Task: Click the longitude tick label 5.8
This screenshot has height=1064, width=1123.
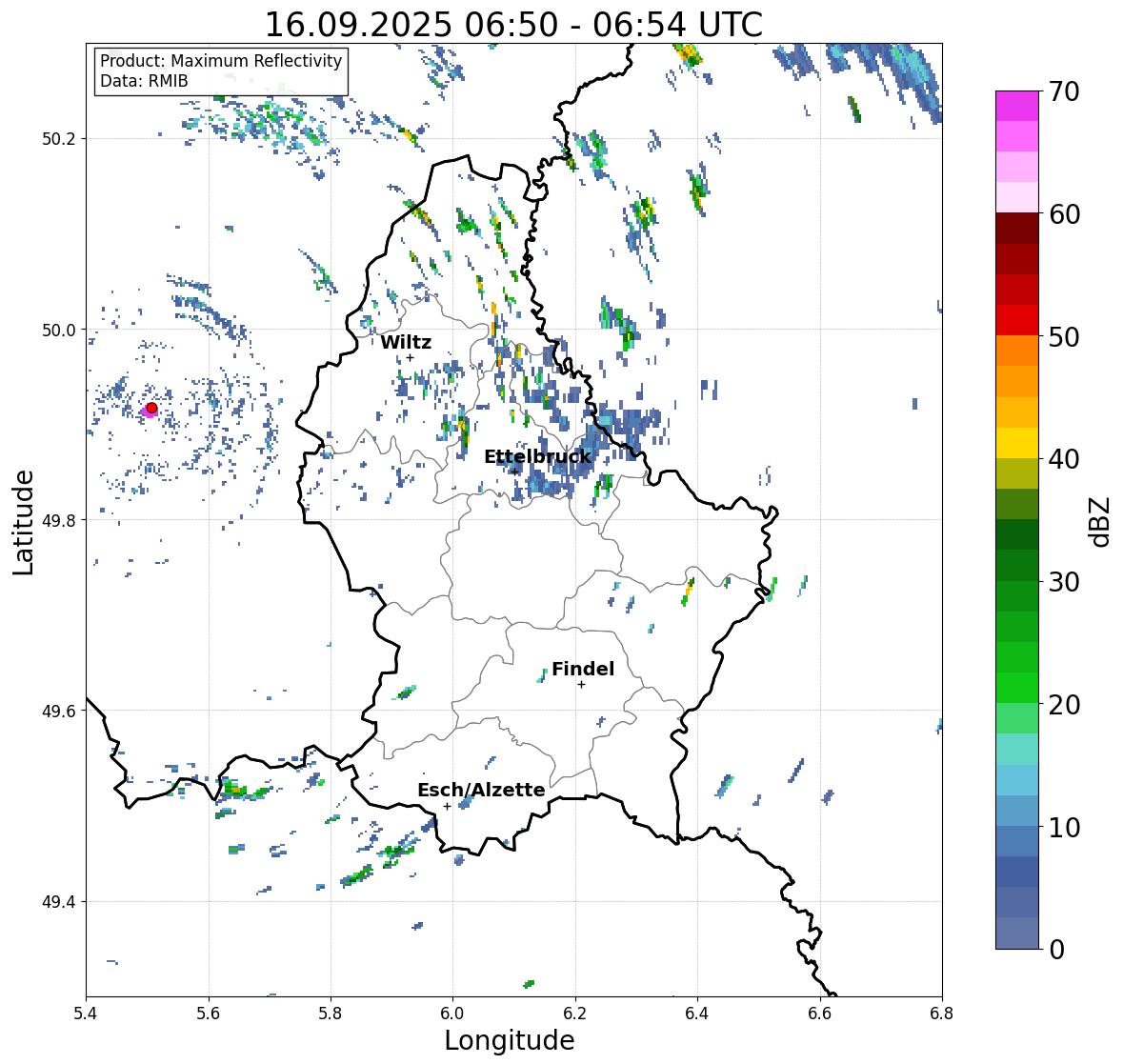Action: click(x=331, y=1013)
